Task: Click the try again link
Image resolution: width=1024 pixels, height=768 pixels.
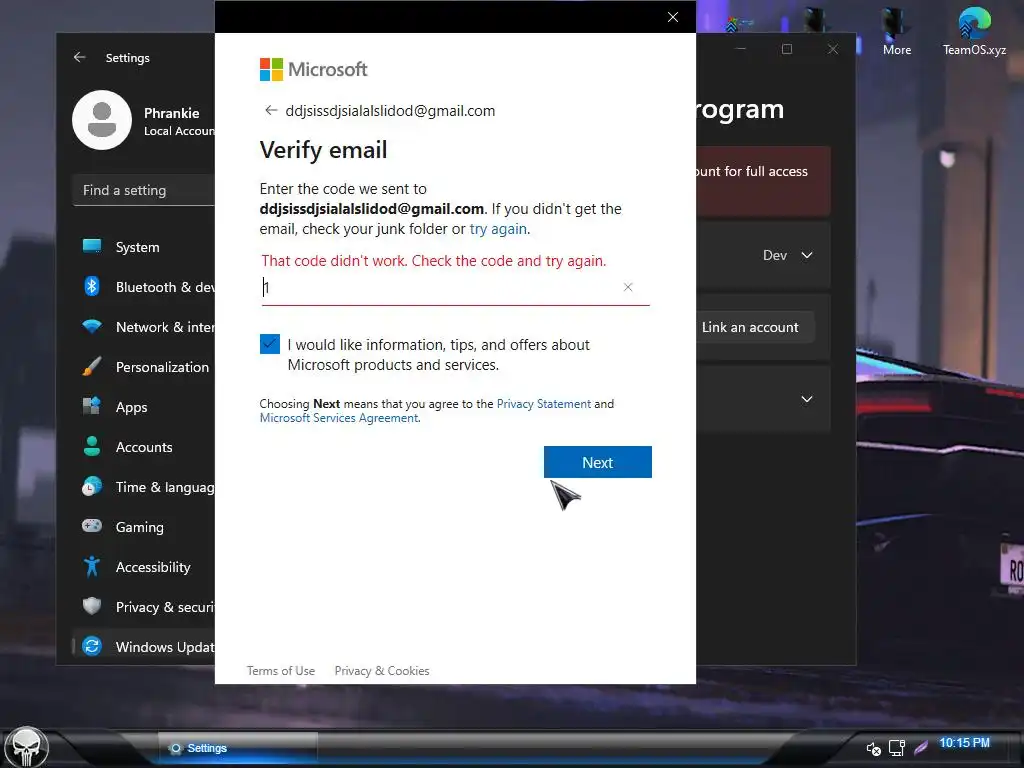Action: (498, 229)
